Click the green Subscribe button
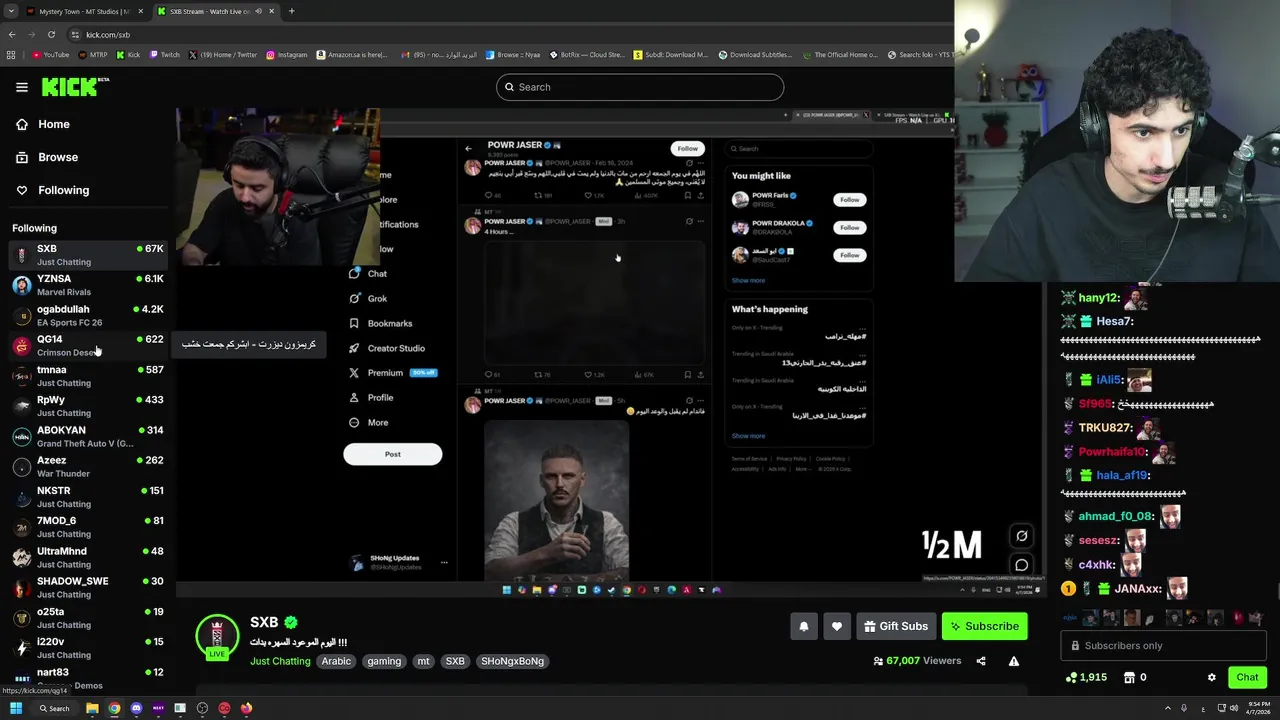 tap(985, 626)
